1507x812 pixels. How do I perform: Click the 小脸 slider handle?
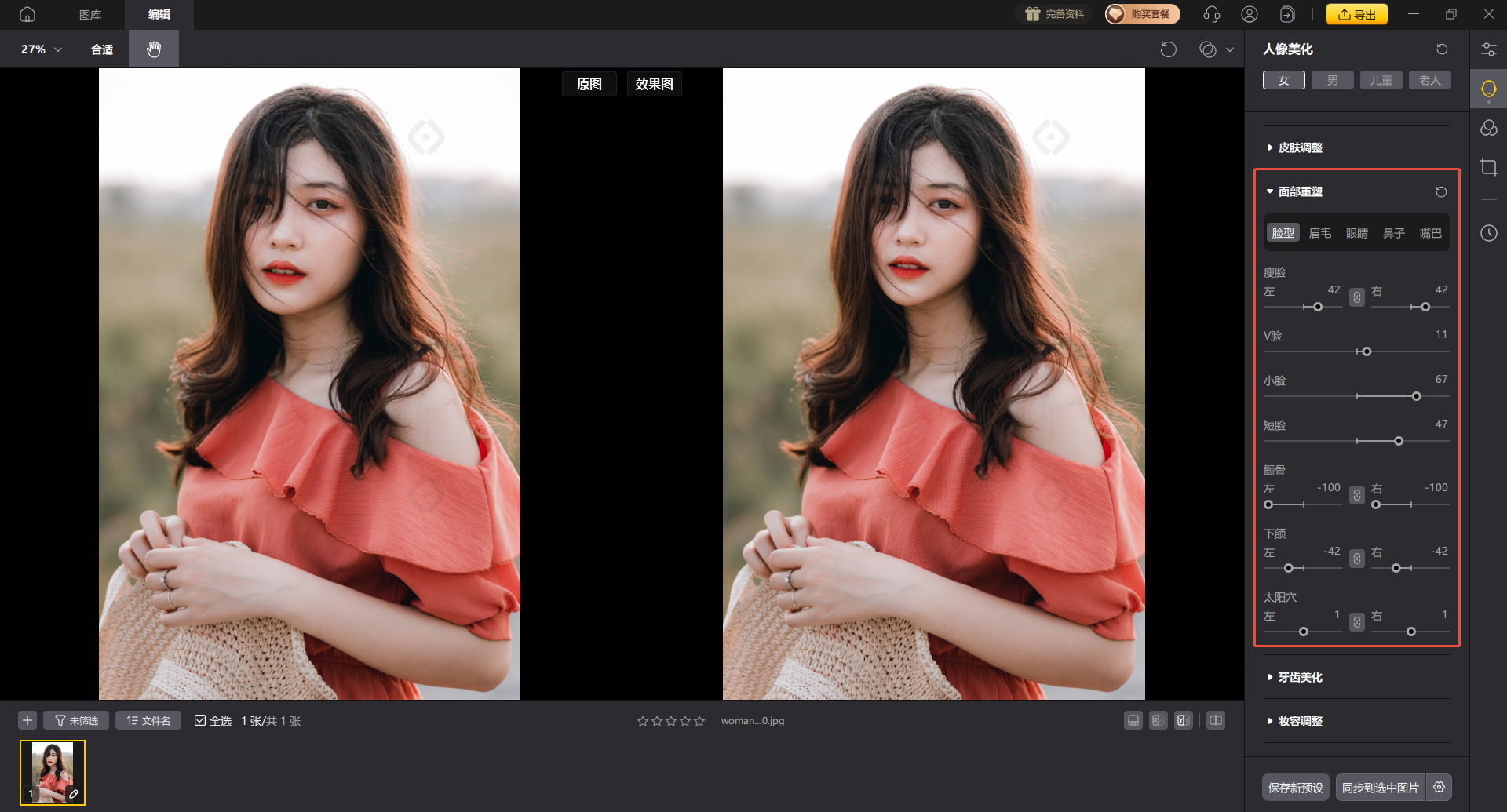[x=1417, y=396]
